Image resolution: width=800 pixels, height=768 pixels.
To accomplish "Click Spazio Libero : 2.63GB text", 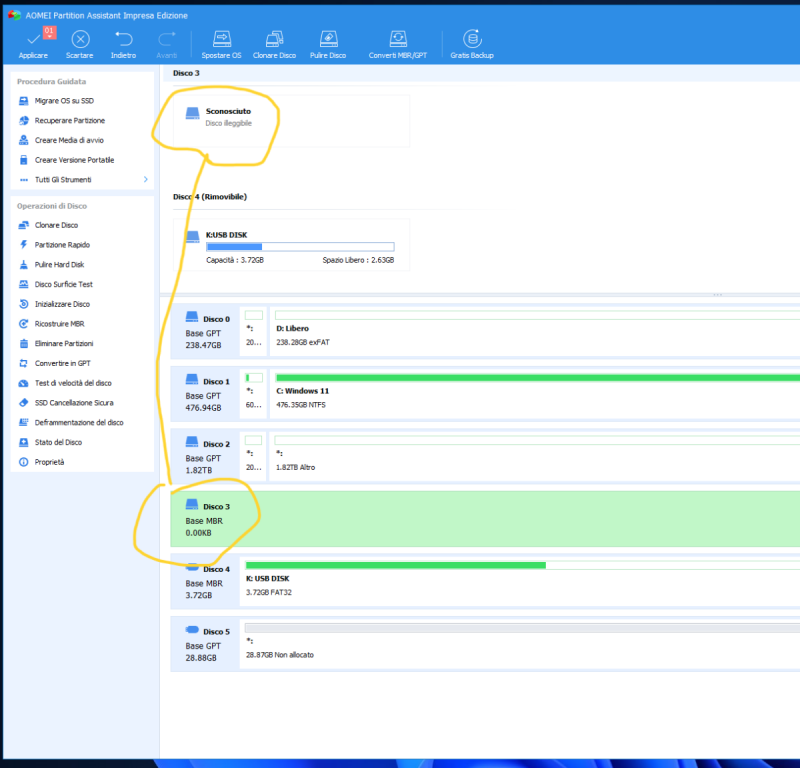I will click(x=358, y=260).
